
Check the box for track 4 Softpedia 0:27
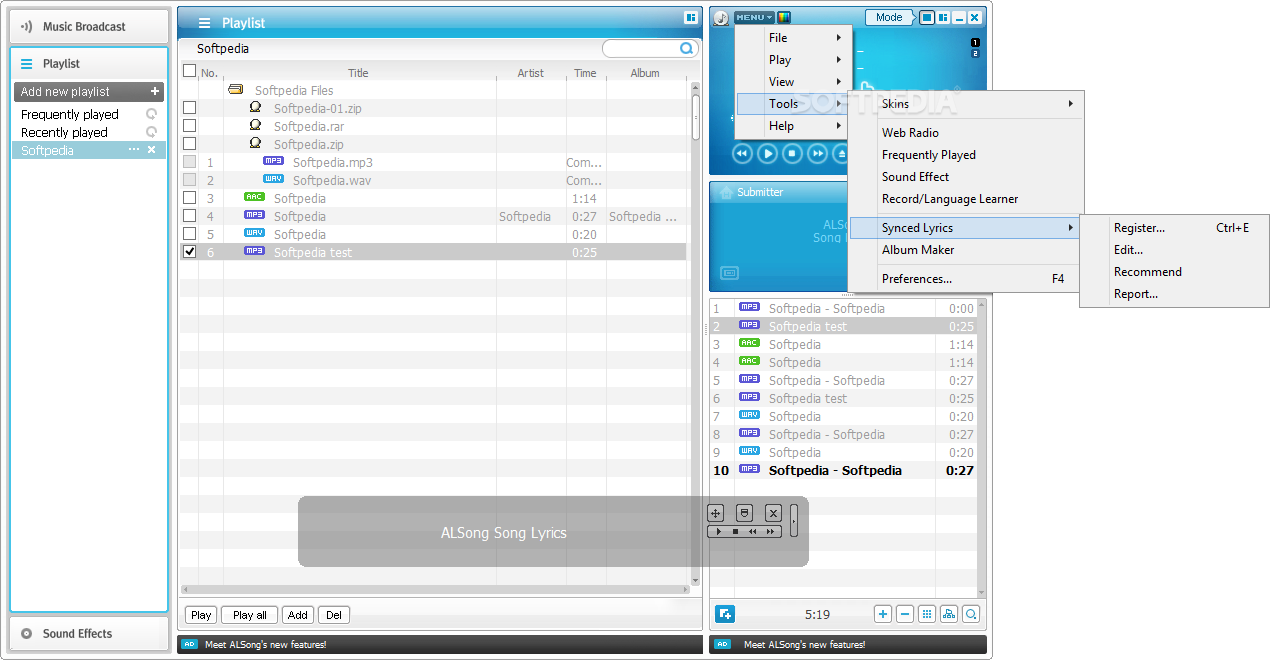[x=189, y=216]
